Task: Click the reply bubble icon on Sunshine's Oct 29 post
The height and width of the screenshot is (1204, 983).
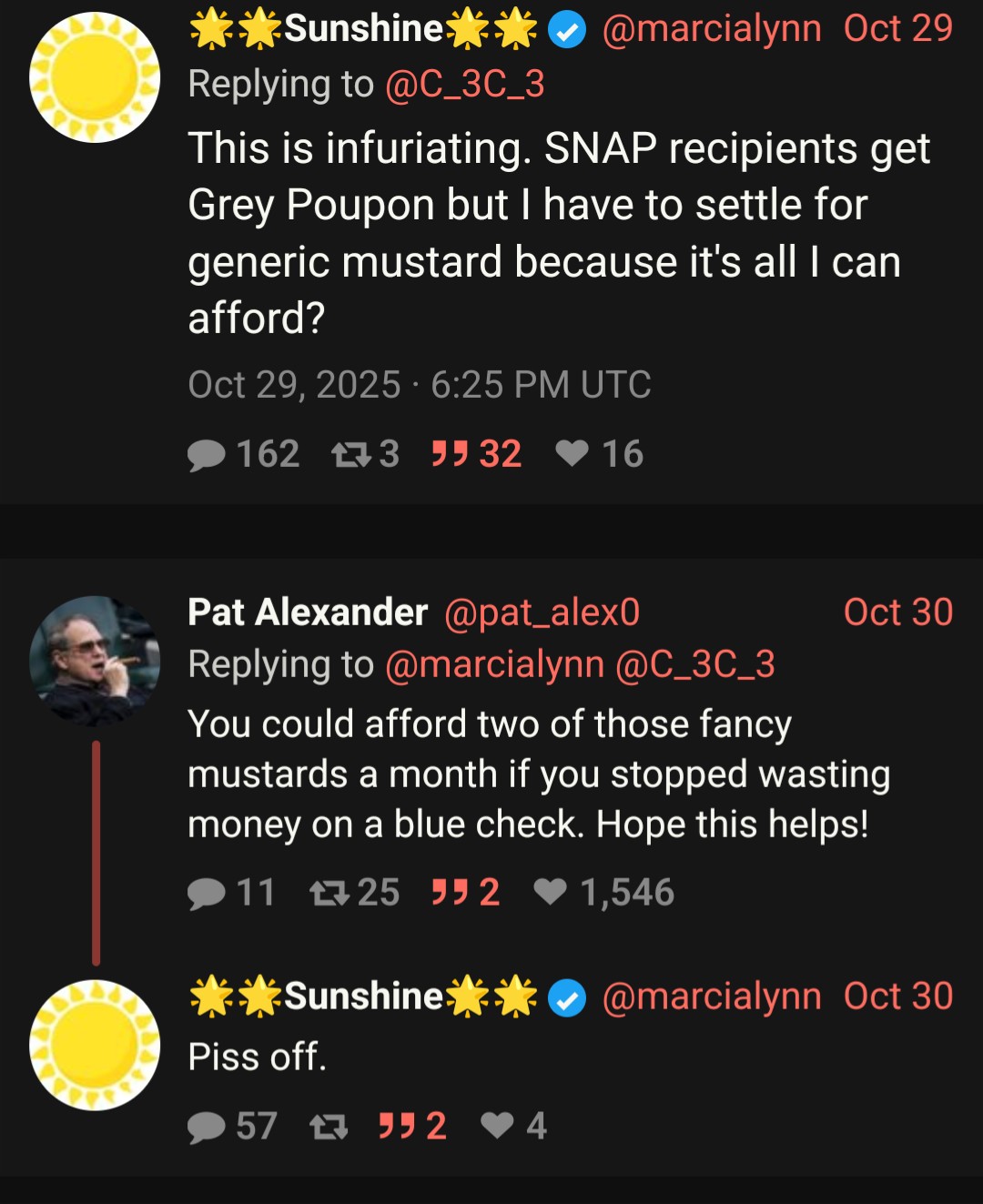Action: point(208,454)
